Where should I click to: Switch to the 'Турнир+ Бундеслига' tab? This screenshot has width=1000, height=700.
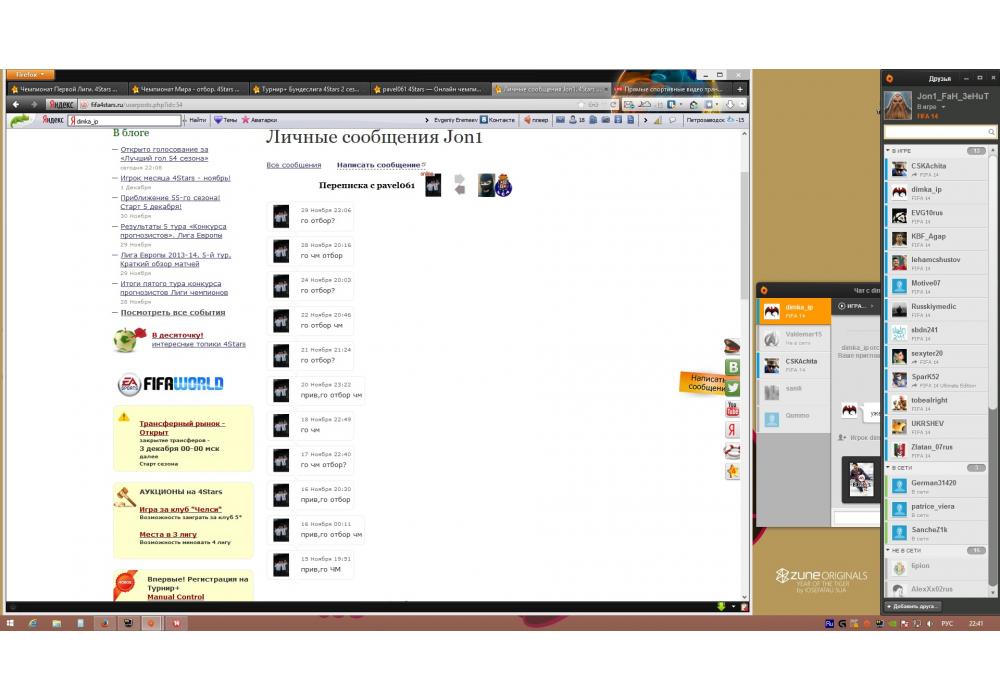[x=307, y=89]
